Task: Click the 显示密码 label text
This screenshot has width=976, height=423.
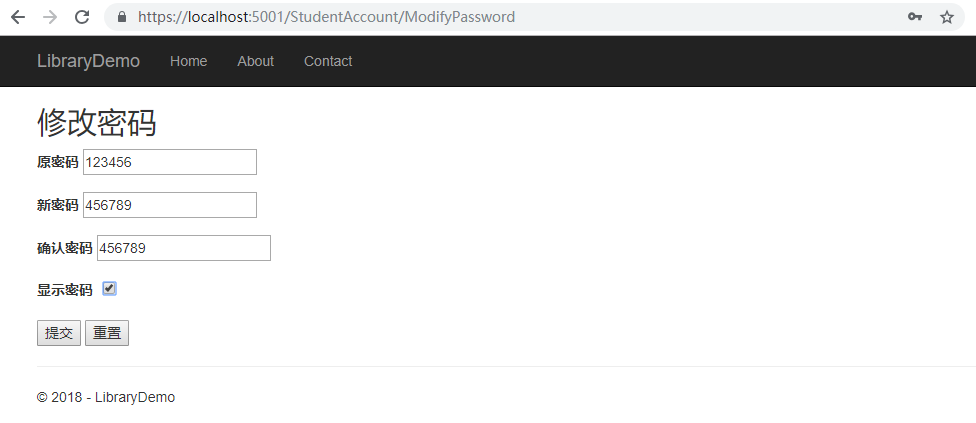Action: 64,290
